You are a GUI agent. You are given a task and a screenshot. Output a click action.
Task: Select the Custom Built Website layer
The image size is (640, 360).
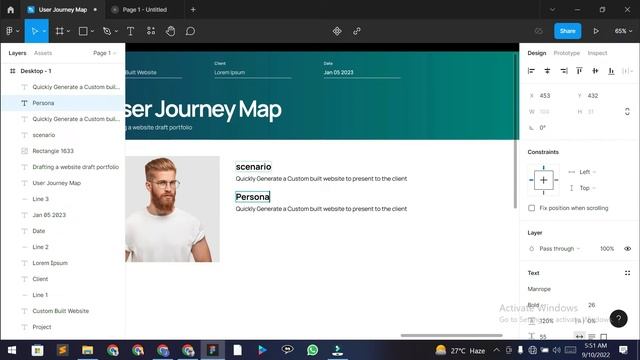(x=62, y=311)
